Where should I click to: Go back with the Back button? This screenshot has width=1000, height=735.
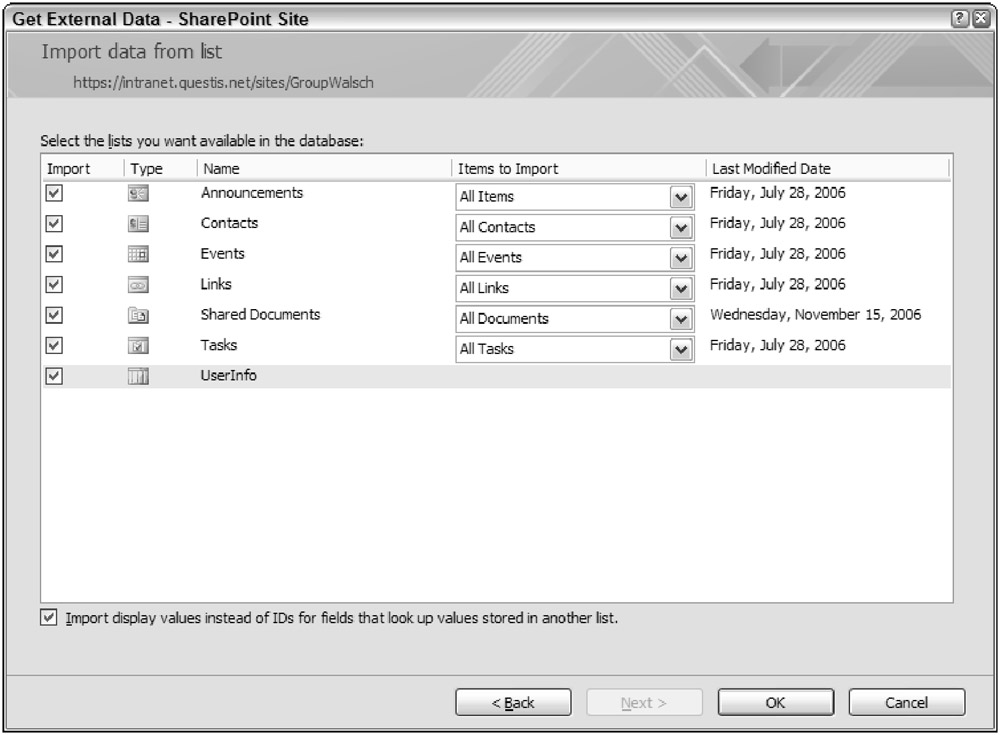point(513,703)
